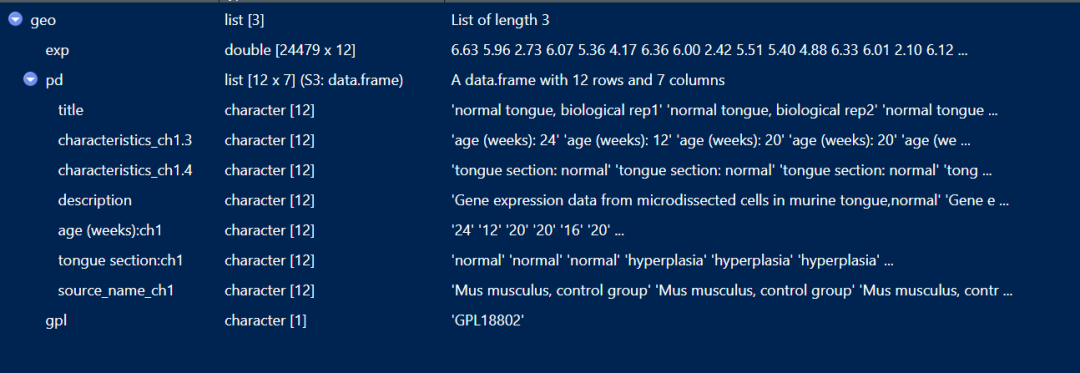The width and height of the screenshot is (1080, 373).
Task: Click the list [12 x 7] data.frame type
Action: point(313,81)
